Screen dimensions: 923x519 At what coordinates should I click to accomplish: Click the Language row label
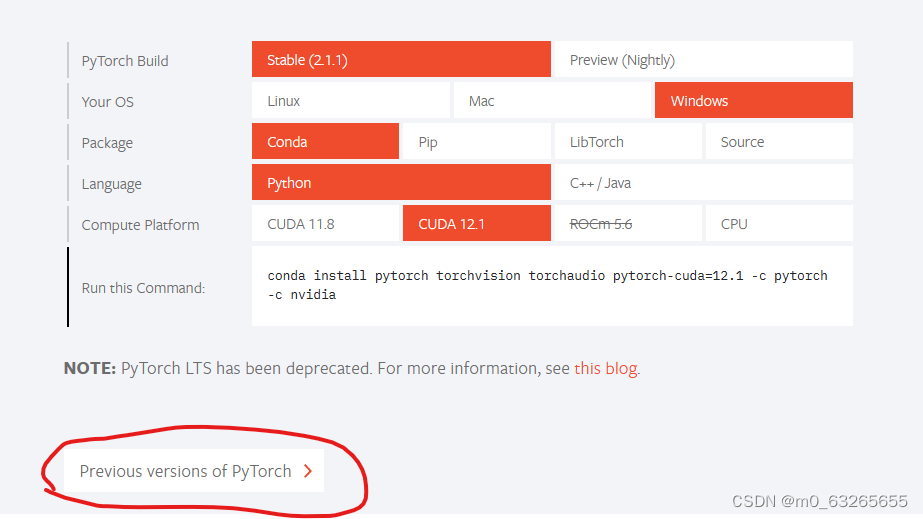111,184
